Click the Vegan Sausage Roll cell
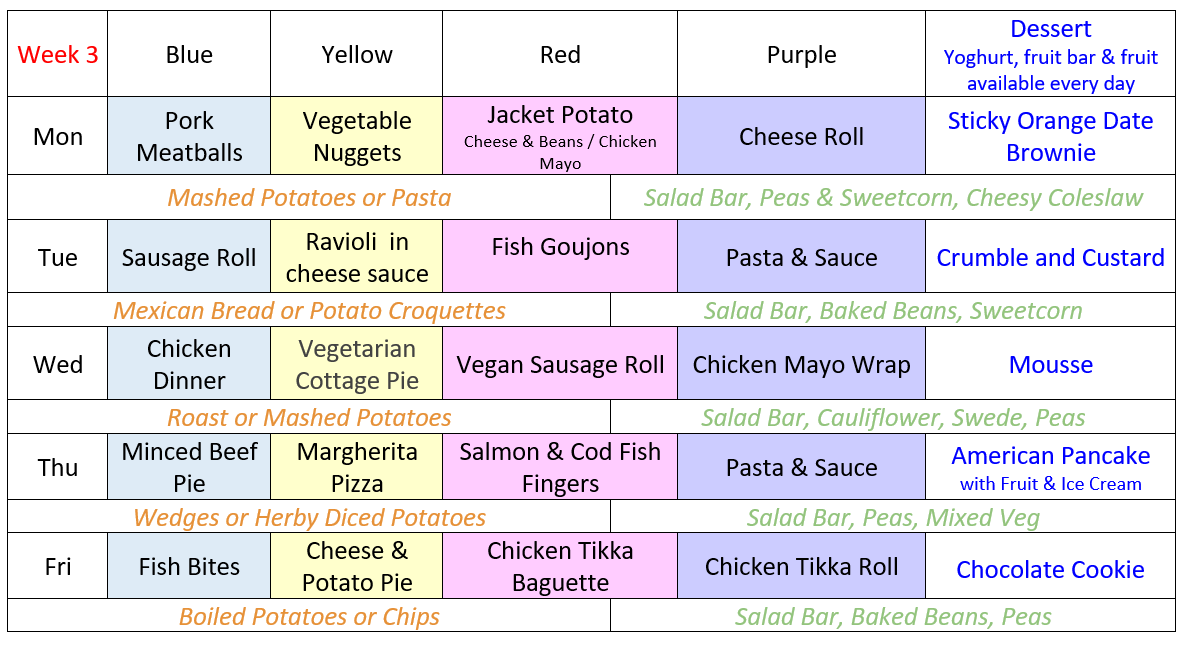The image size is (1195, 645). (560, 364)
